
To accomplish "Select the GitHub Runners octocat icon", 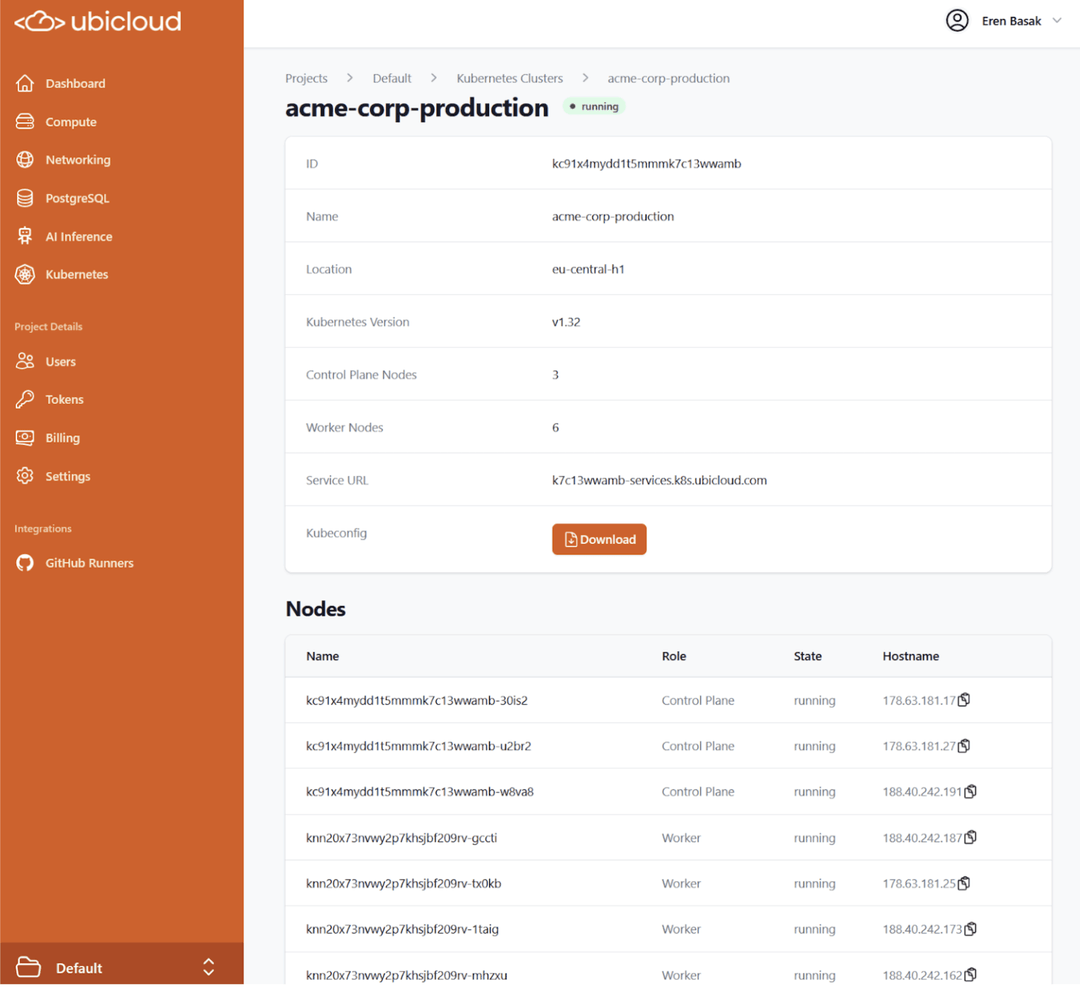I will 25,563.
